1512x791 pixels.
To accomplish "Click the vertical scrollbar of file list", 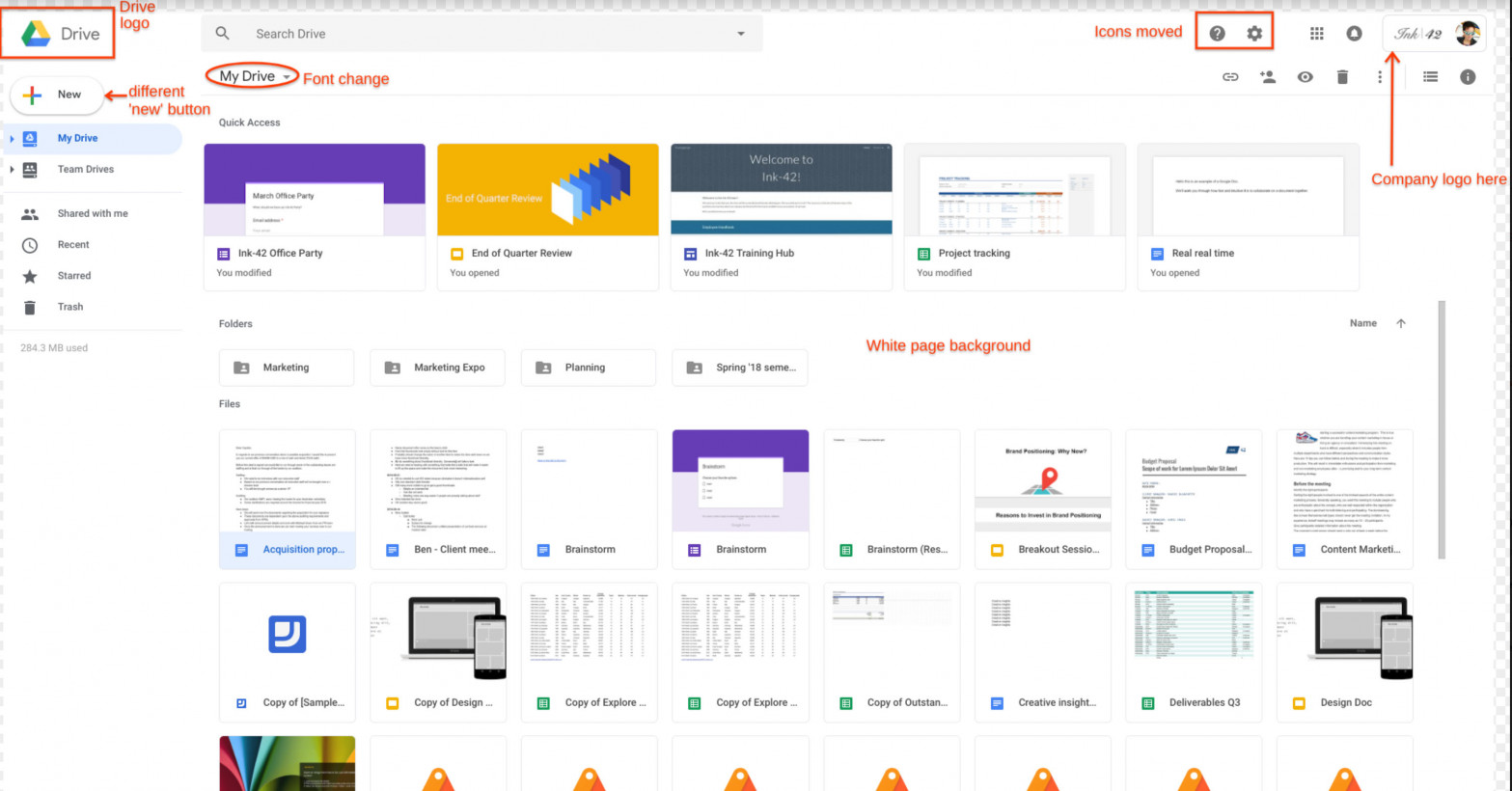I will pos(1442,429).
